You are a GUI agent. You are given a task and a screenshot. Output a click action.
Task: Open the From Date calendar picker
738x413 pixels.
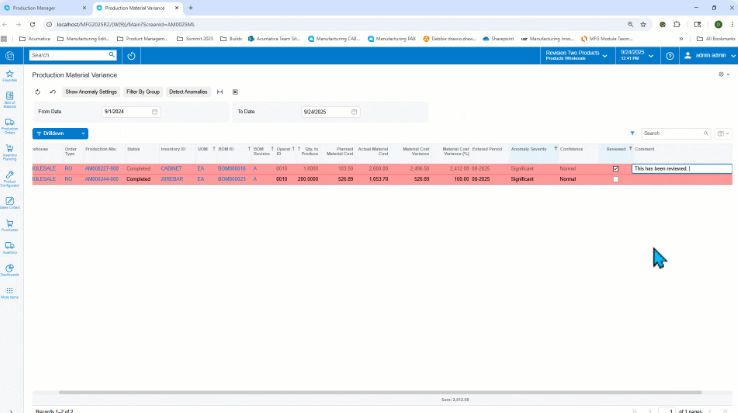coord(154,112)
